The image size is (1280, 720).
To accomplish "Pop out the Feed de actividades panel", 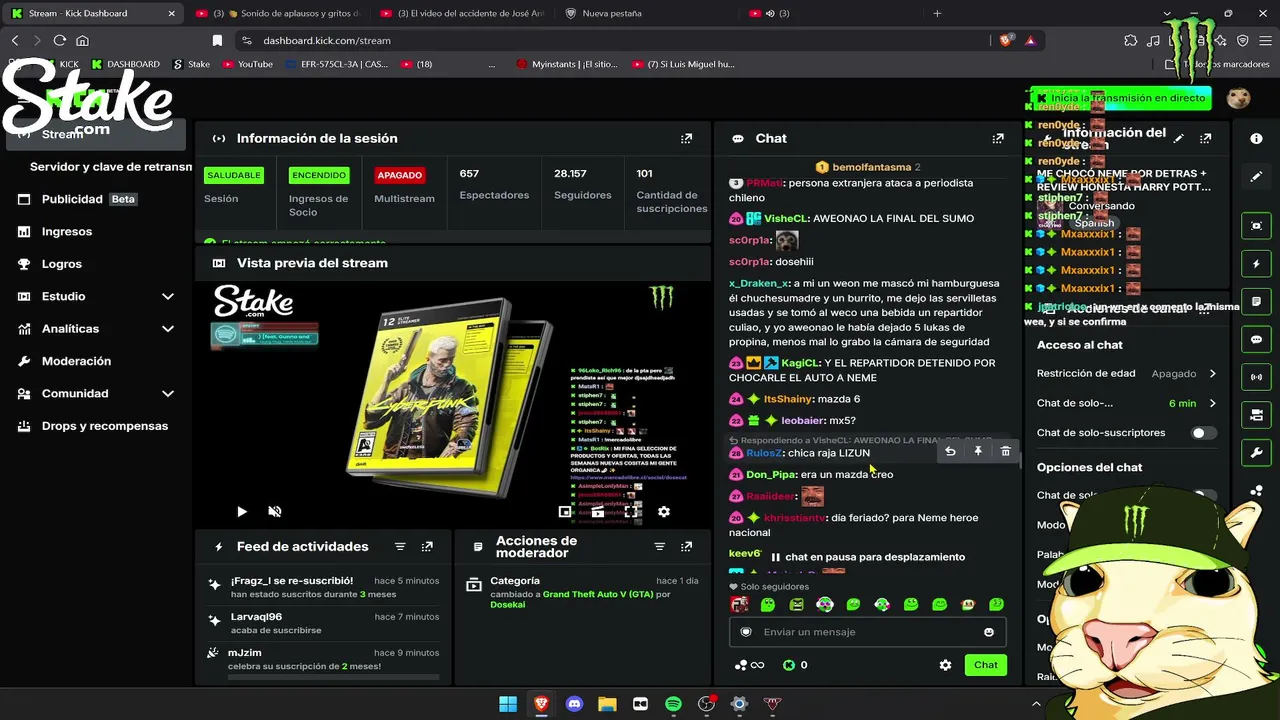I will (427, 547).
